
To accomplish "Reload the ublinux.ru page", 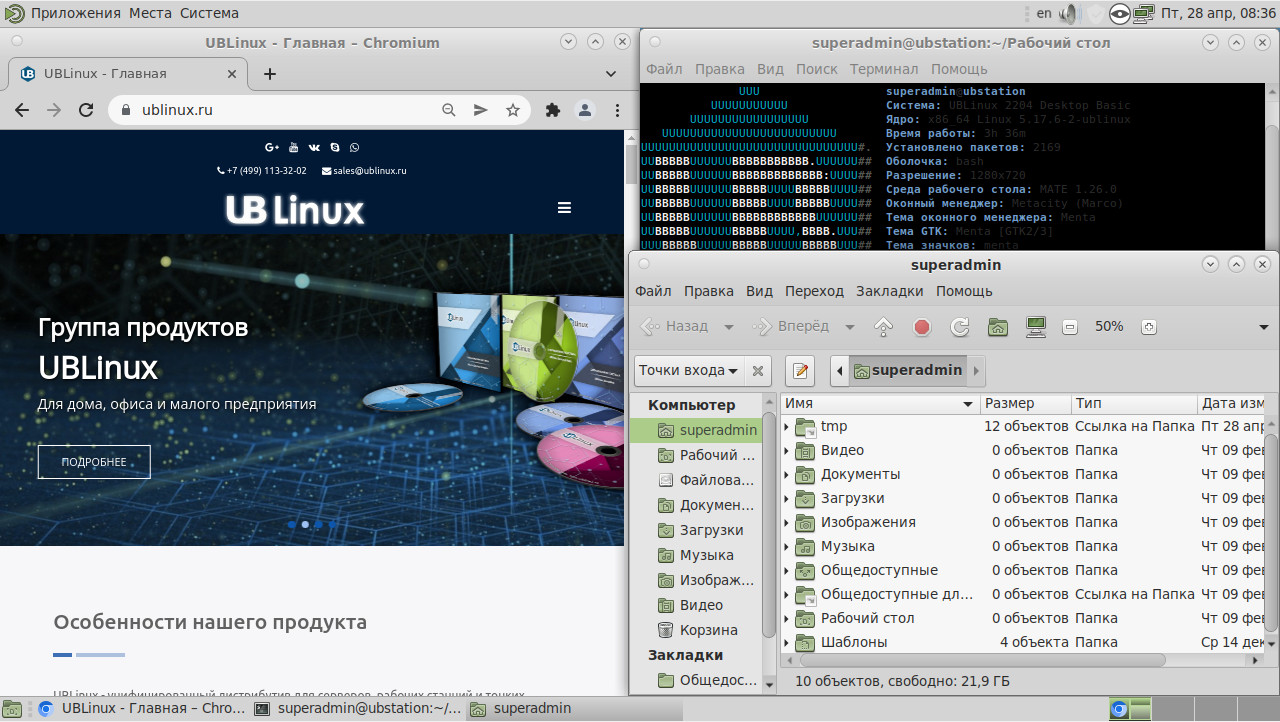I will point(86,110).
